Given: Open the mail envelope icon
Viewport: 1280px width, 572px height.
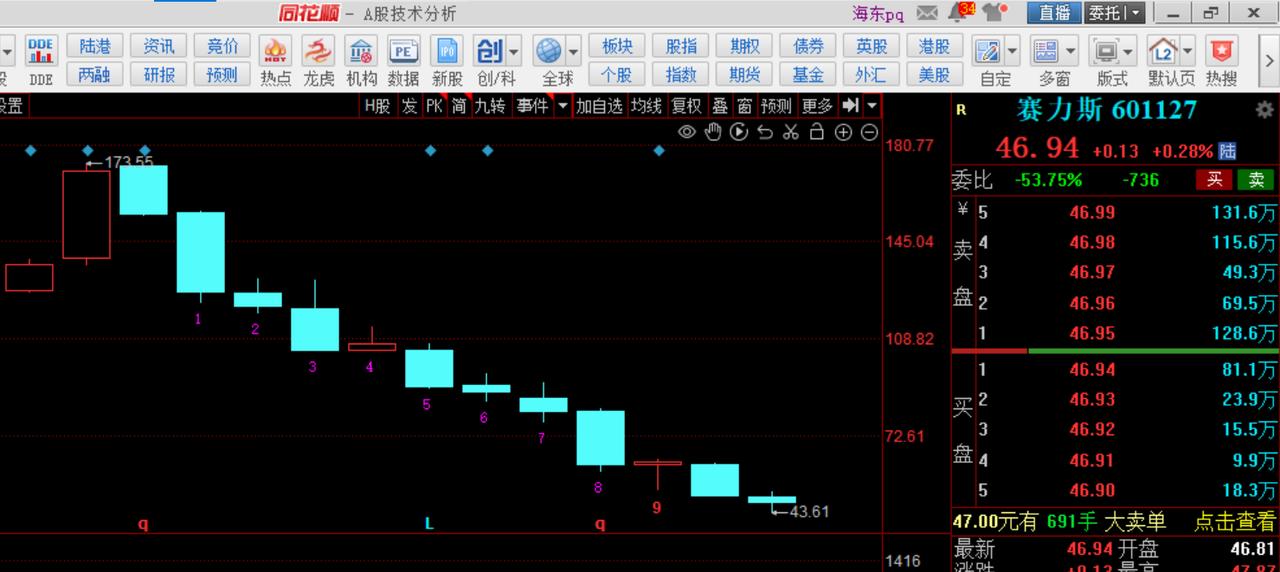Looking at the screenshot, I should coord(927,13).
